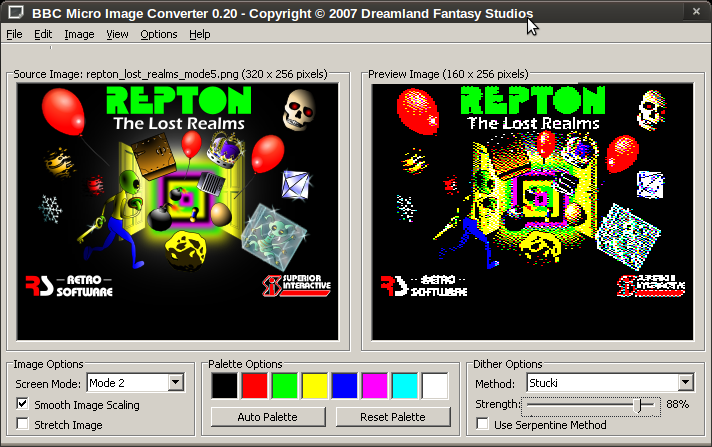Viewport: 712px width, 447px height.
Task: Open the Help menu
Action: pos(200,34)
